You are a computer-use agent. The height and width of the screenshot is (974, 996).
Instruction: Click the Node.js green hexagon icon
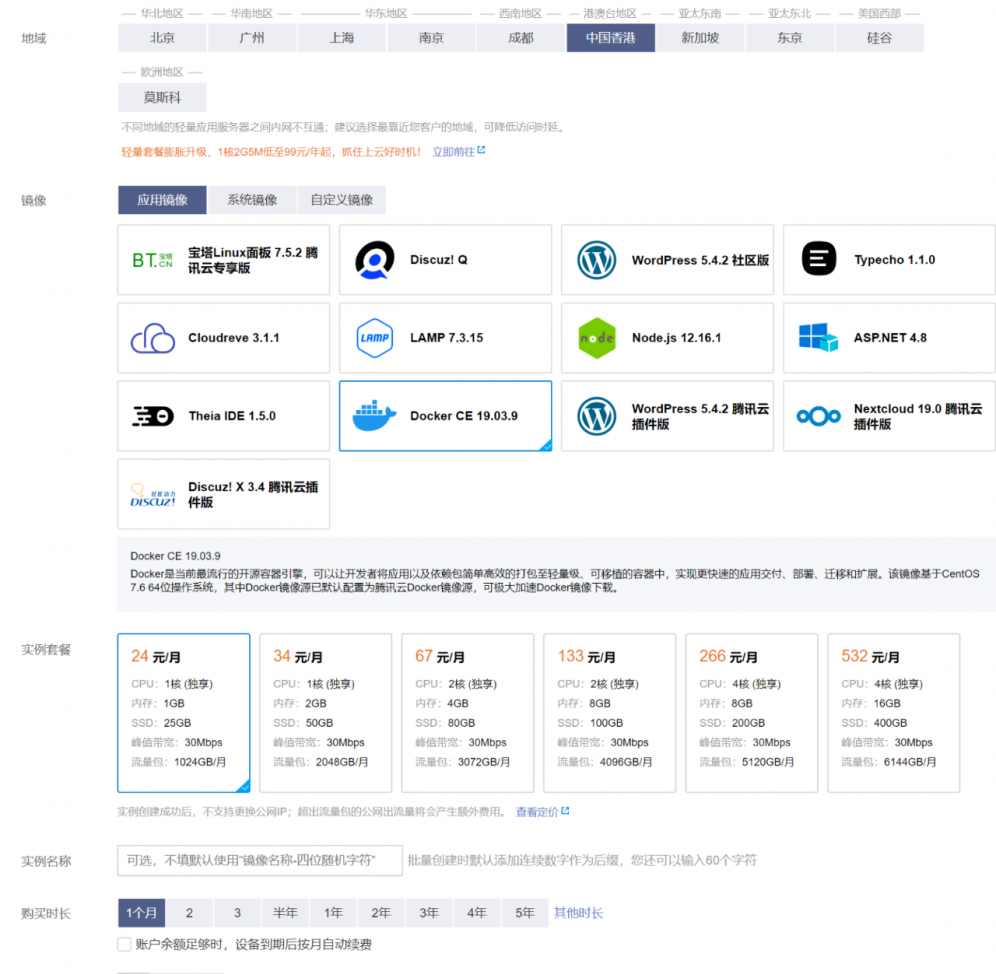click(x=596, y=338)
